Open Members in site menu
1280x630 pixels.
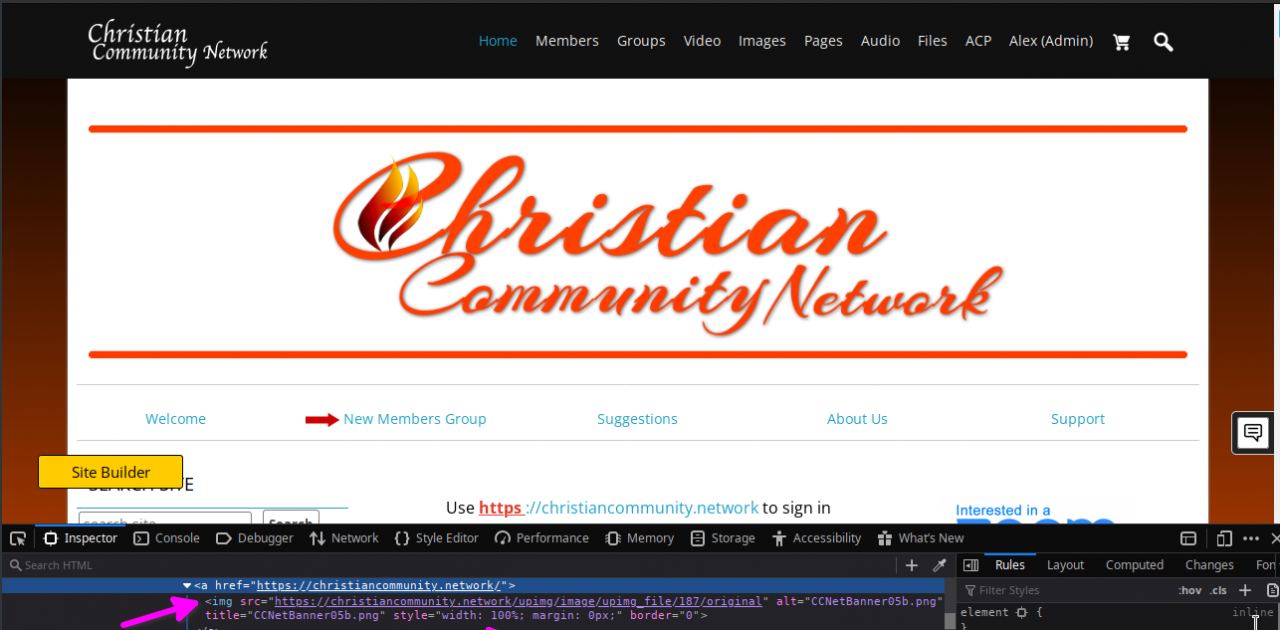click(567, 41)
